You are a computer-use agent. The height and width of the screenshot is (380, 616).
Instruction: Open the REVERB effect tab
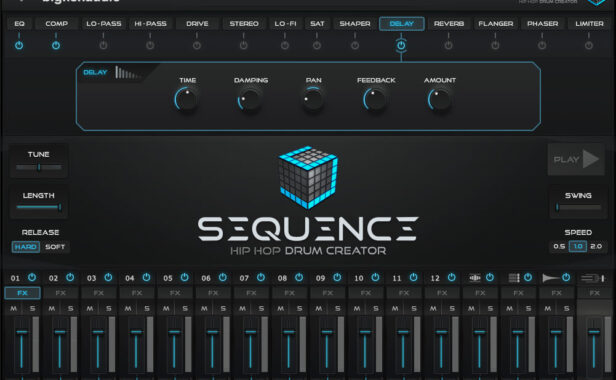point(449,24)
